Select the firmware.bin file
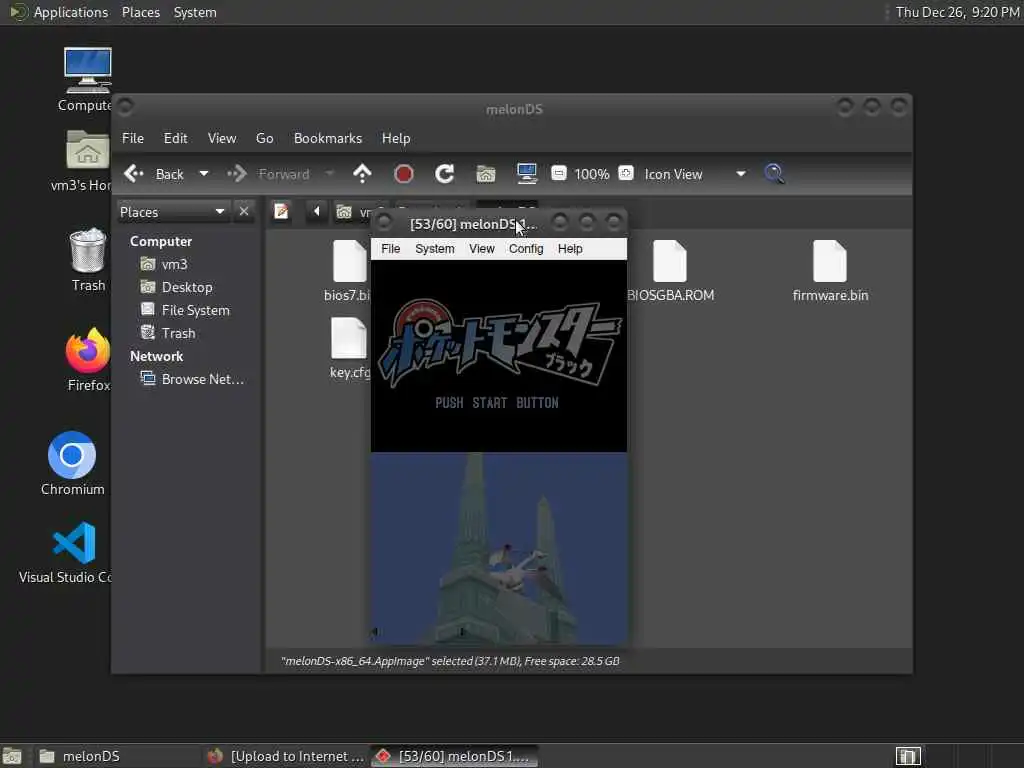The image size is (1024, 768). pyautogui.click(x=830, y=270)
